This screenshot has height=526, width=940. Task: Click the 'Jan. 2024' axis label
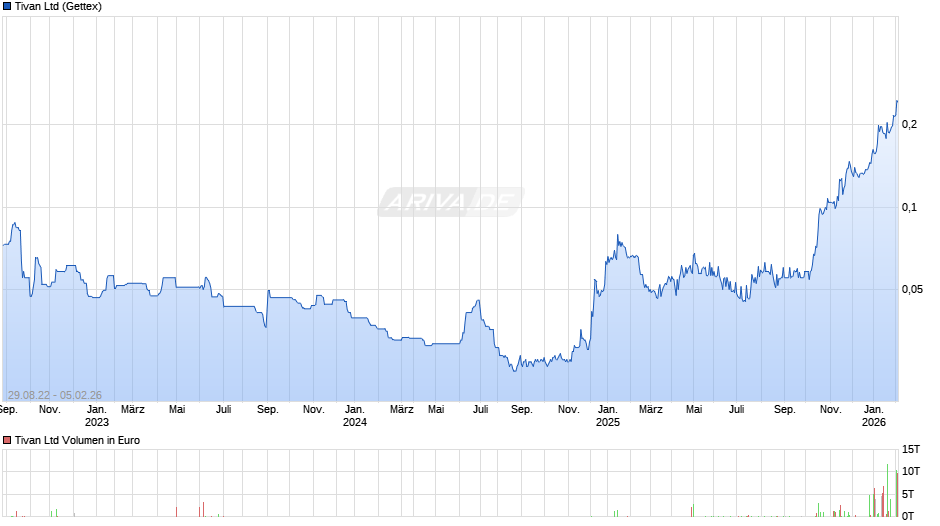coord(354,416)
